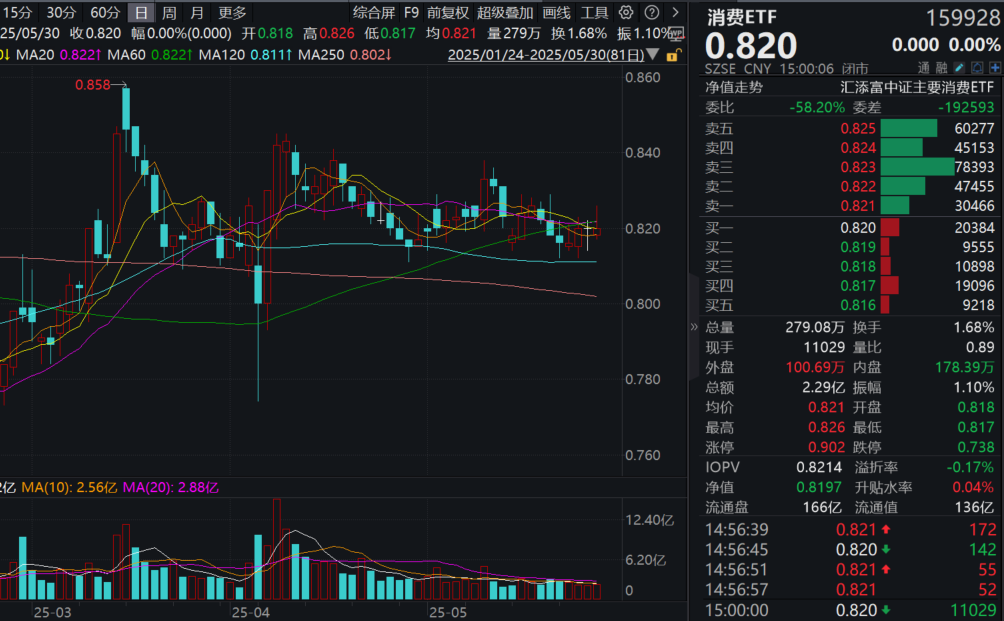Toggle 超级叠加 overlay mode

(x=504, y=13)
